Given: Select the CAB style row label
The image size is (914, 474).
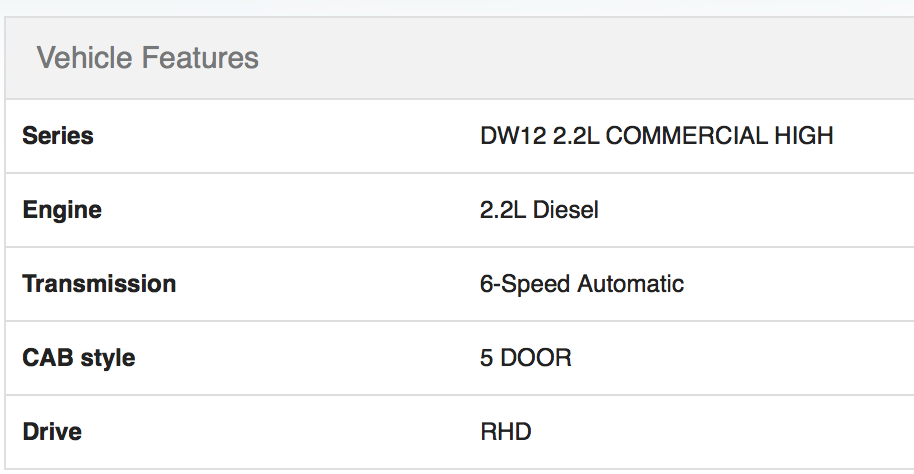Looking at the screenshot, I should pyautogui.click(x=79, y=358).
